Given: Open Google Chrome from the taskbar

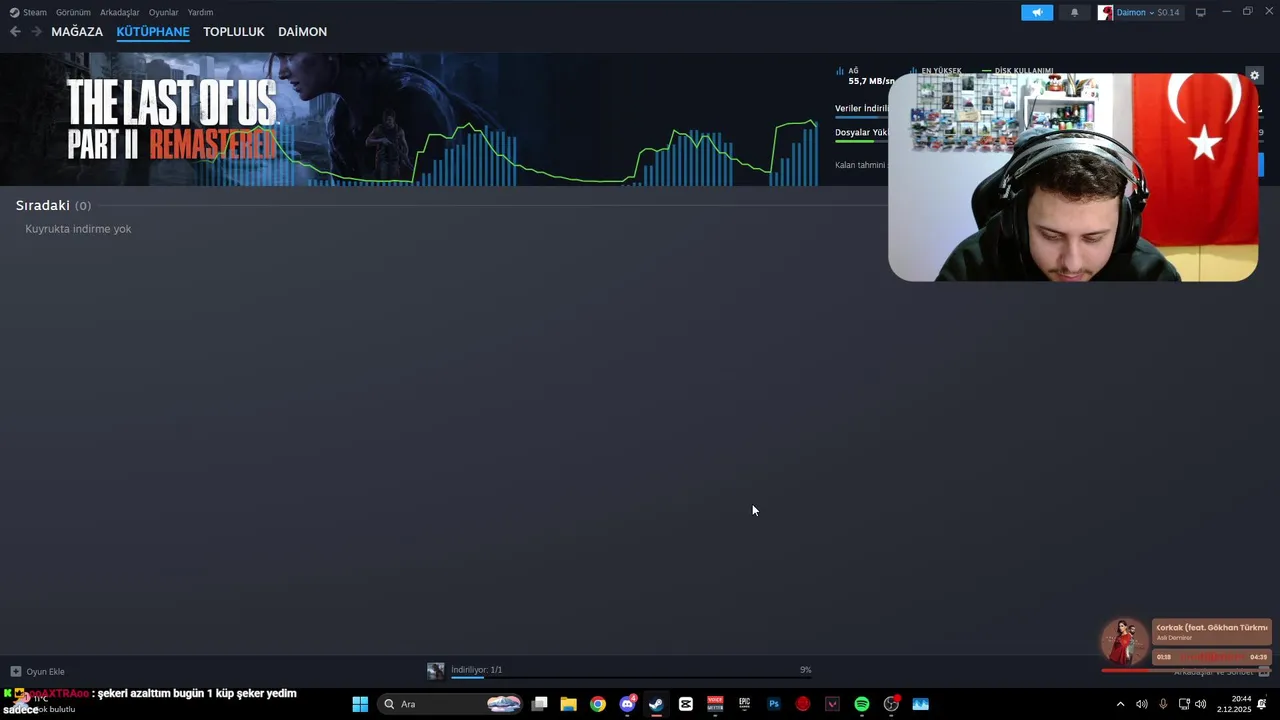Looking at the screenshot, I should coord(597,704).
